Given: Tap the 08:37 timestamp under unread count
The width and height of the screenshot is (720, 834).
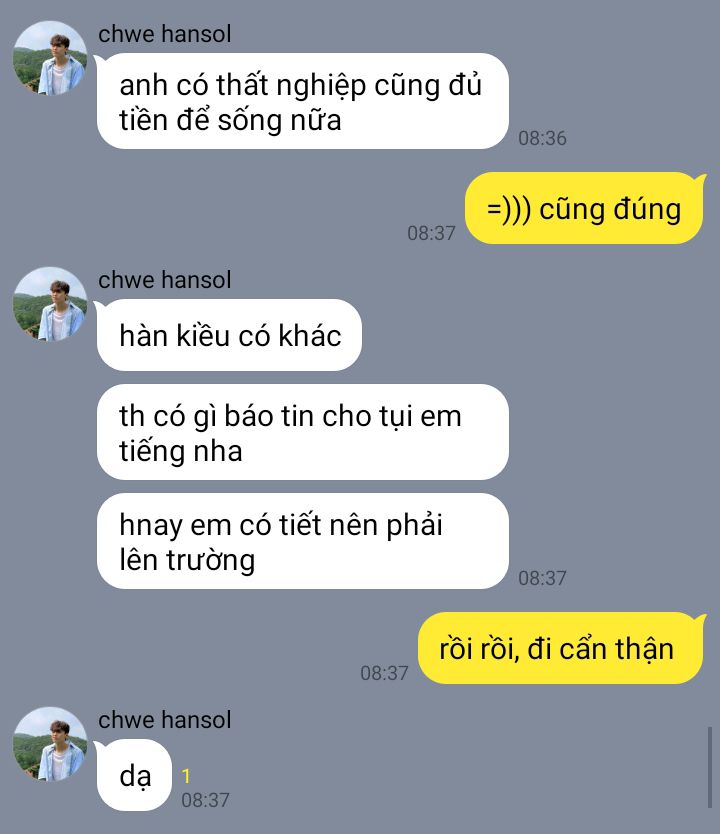Looking at the screenshot, I should coord(205,800).
